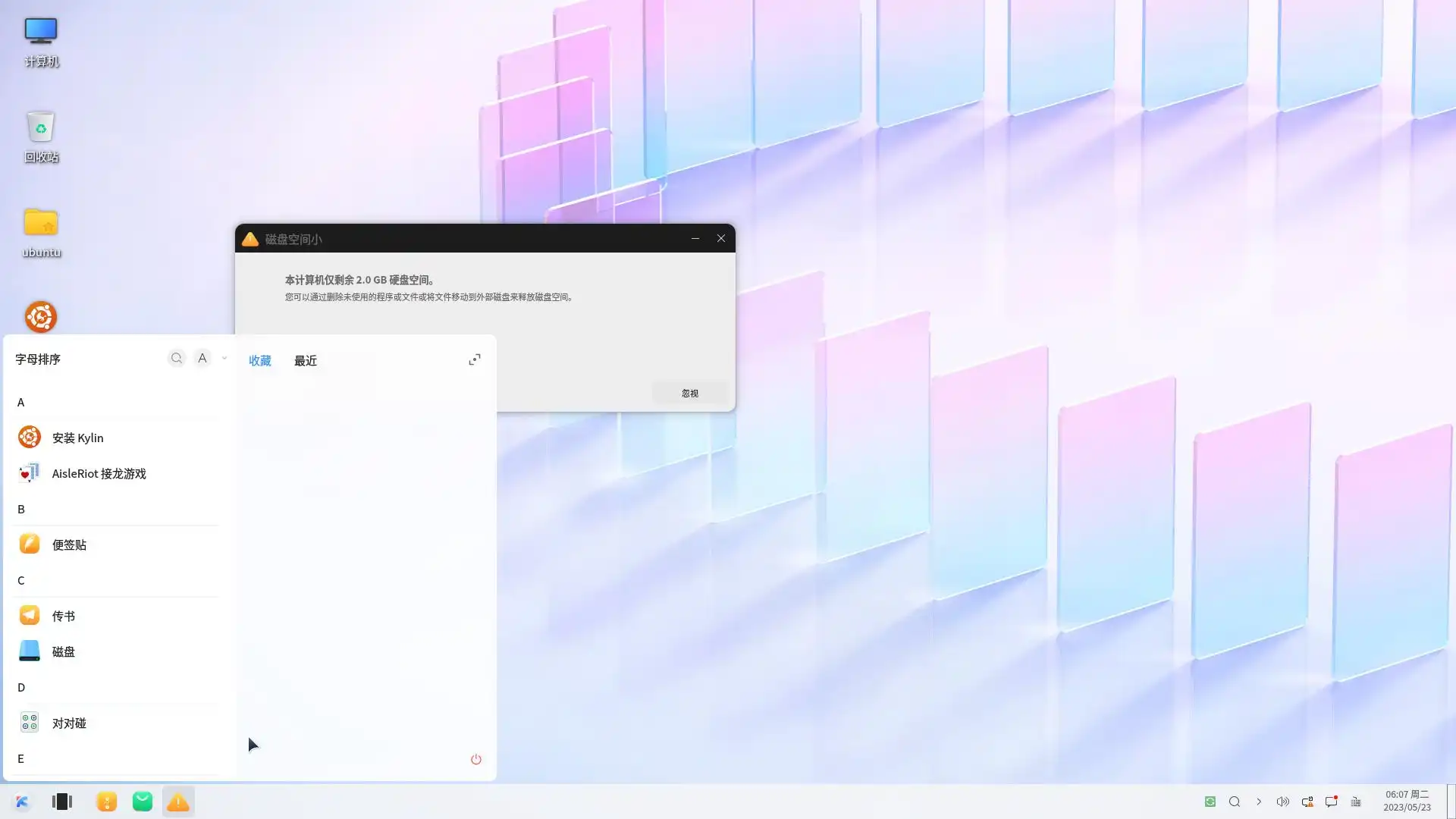Open the 对对碰 game entry
Viewport: 1456px width, 819px height.
(68, 723)
